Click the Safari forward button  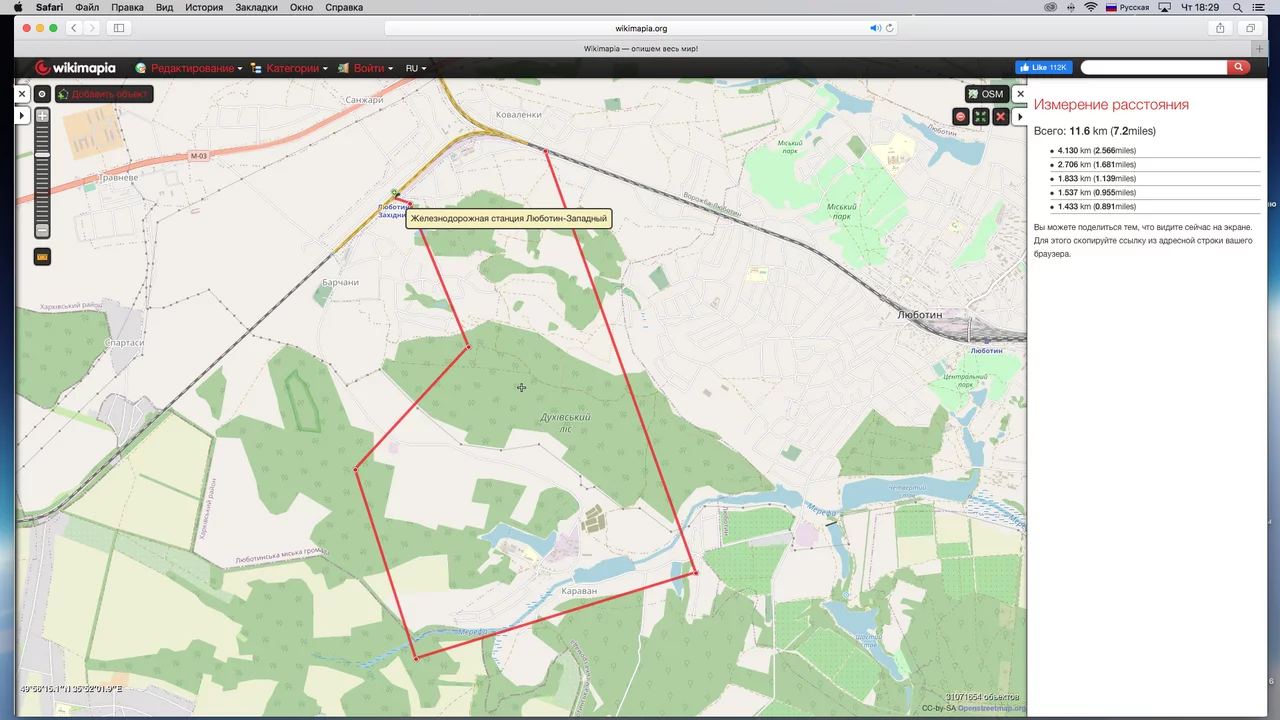(92, 28)
